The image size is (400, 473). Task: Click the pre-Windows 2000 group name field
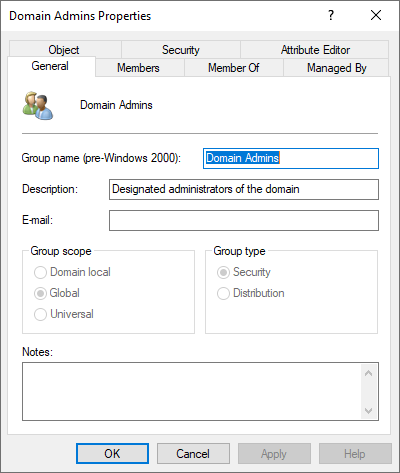[x=291, y=158]
